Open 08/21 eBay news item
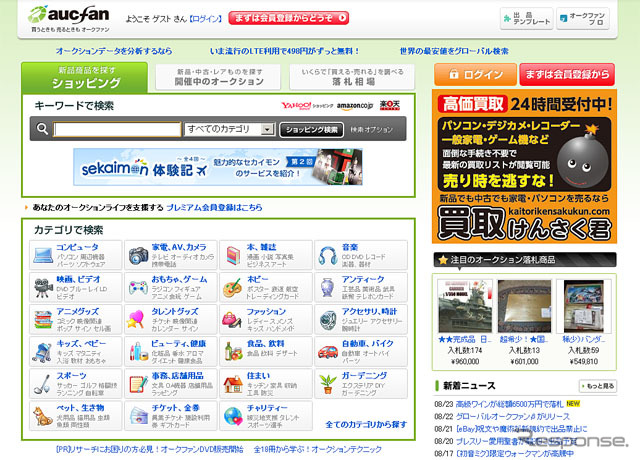 522,429
